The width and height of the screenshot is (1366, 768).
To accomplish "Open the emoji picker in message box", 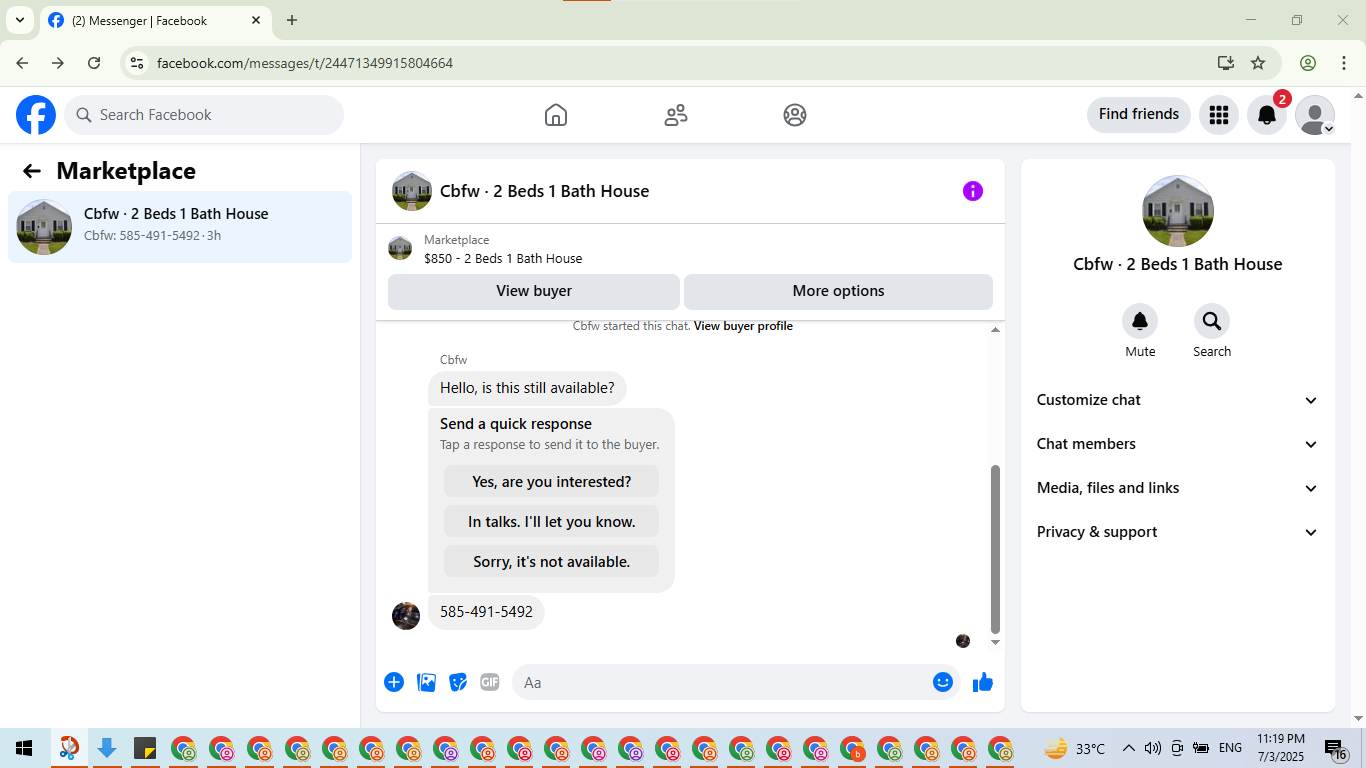I will point(943,682).
